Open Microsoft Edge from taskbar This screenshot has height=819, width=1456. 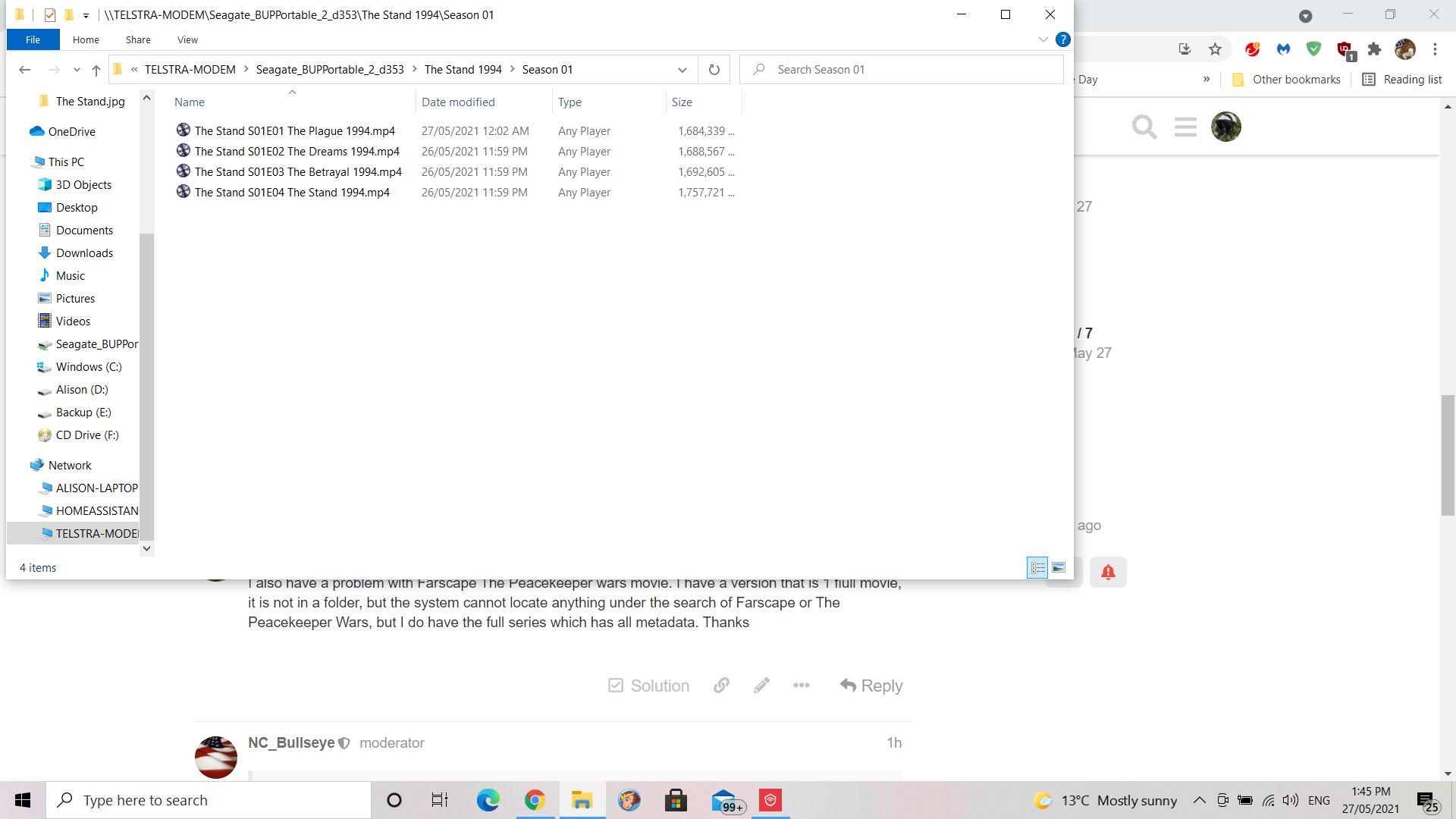pyautogui.click(x=488, y=800)
